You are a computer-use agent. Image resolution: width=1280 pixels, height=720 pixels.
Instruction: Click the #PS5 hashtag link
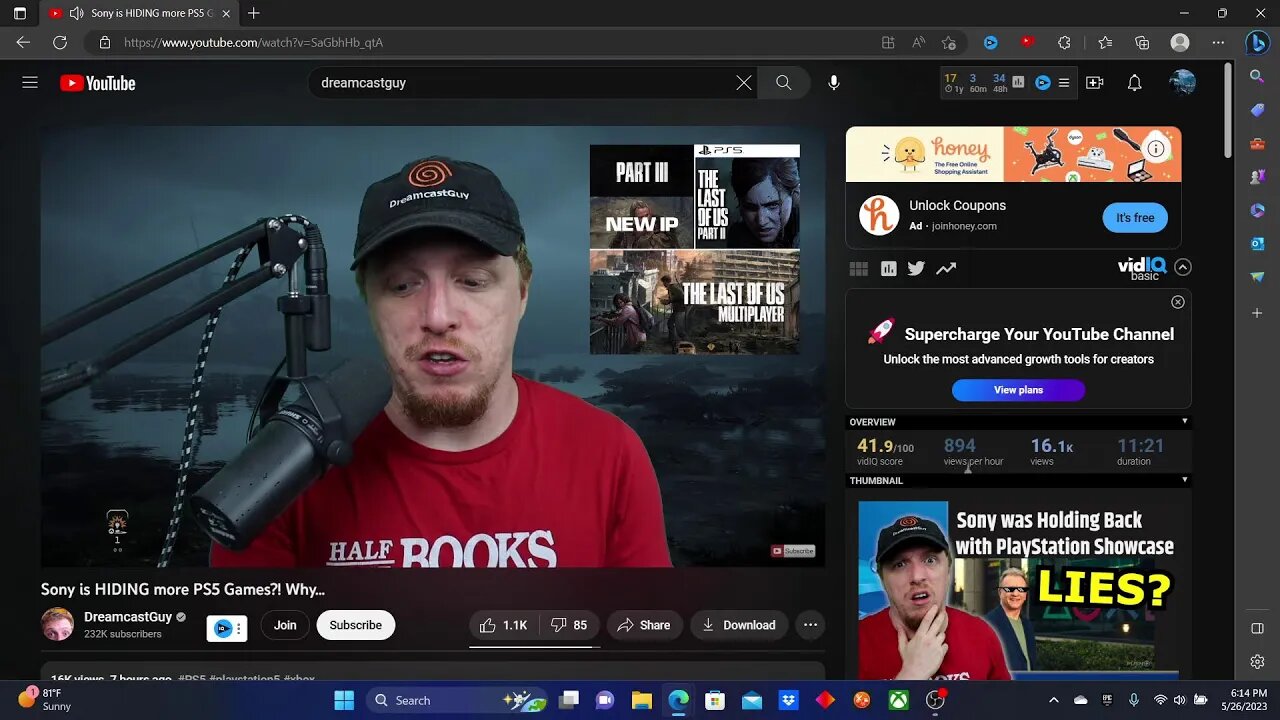192,679
